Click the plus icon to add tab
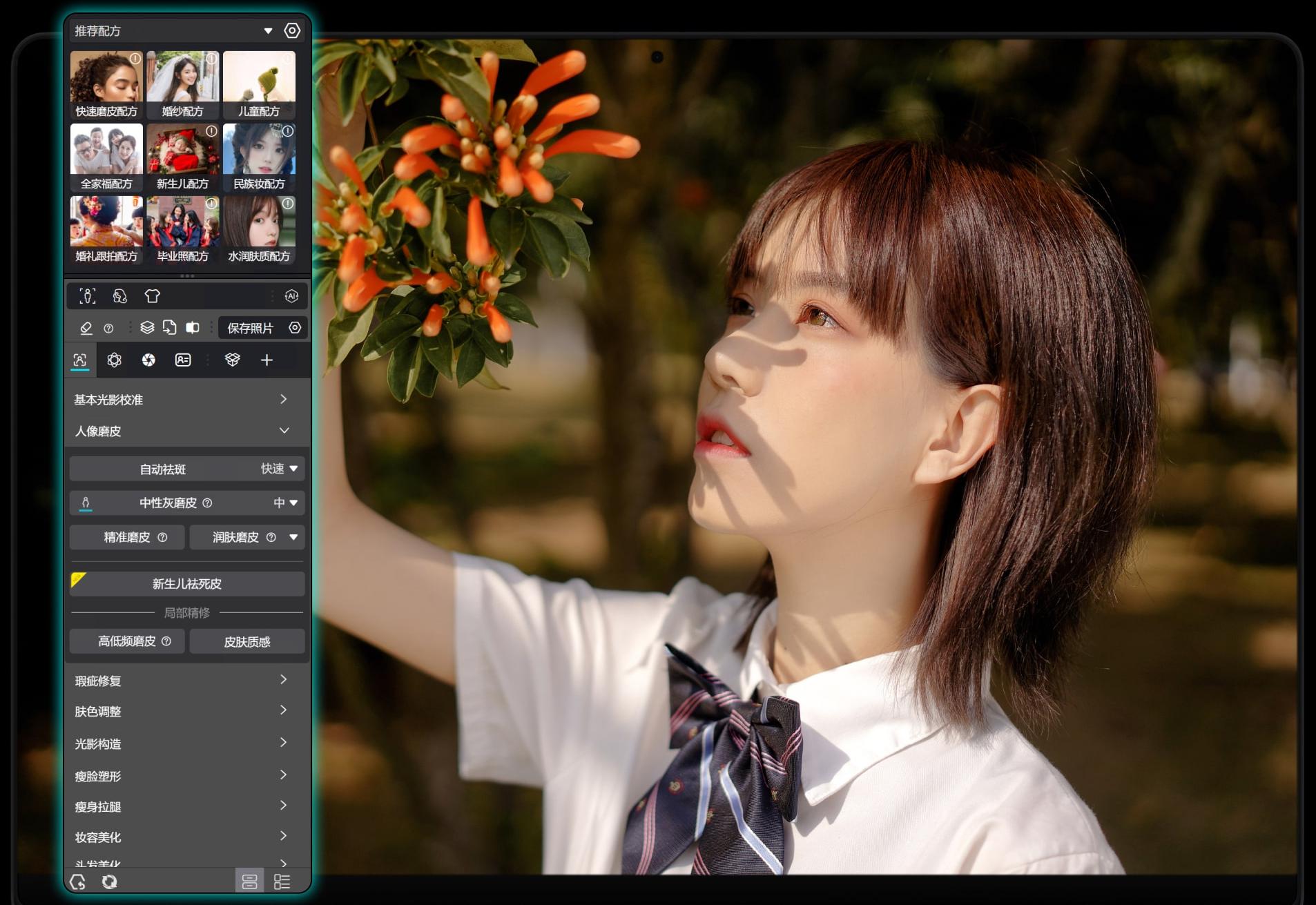 [x=267, y=360]
